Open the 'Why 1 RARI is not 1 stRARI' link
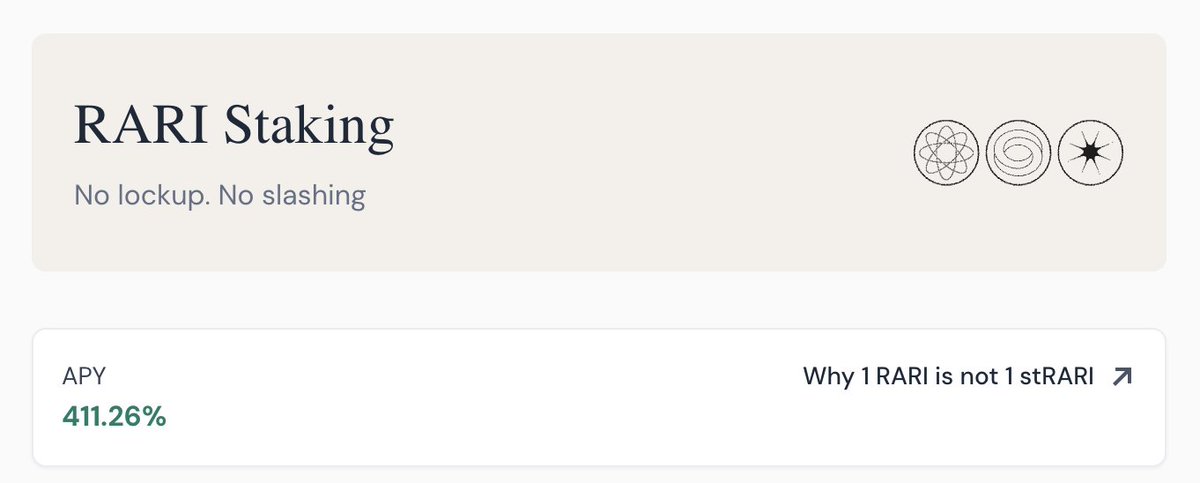 click(x=968, y=376)
